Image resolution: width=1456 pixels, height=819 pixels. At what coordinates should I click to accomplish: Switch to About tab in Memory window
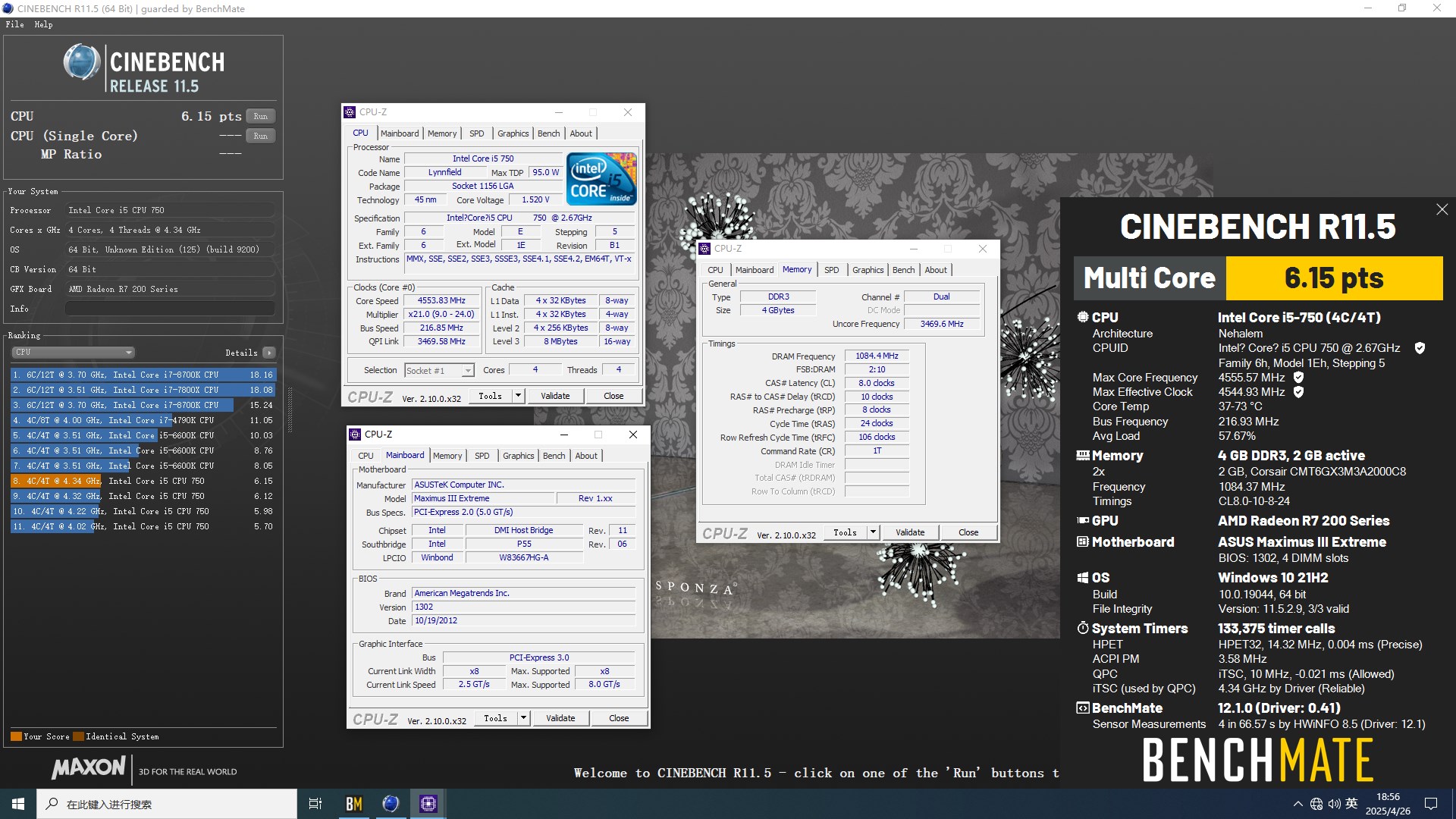(x=935, y=270)
